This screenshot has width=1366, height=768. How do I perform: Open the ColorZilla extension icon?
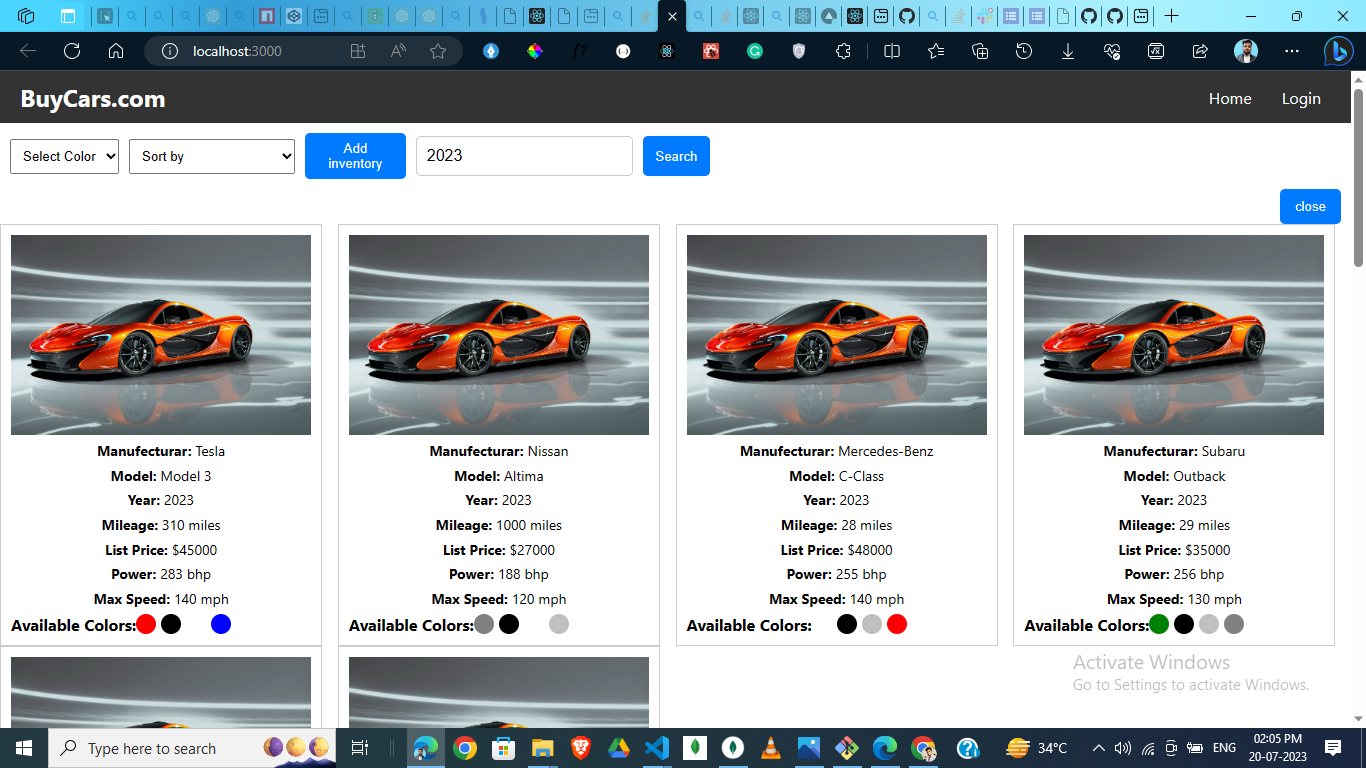(x=535, y=51)
